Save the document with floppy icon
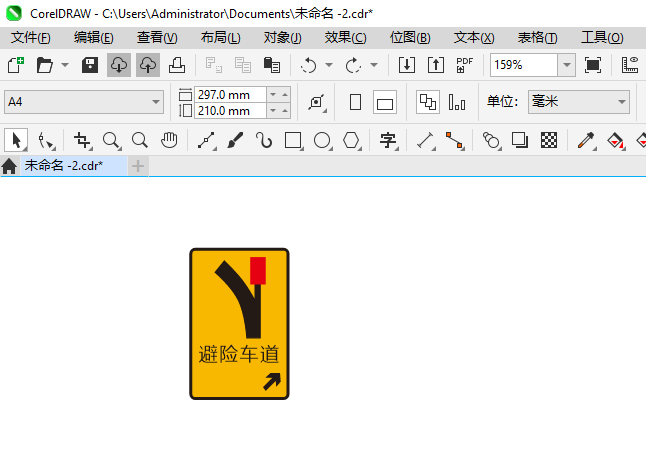Viewport: 646px width, 452px height. (x=90, y=65)
